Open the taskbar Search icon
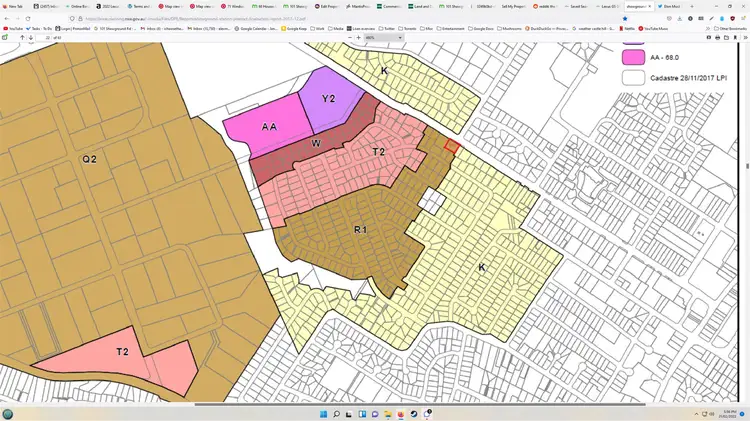Screen dimensions: 750x421 (x=335, y=413)
